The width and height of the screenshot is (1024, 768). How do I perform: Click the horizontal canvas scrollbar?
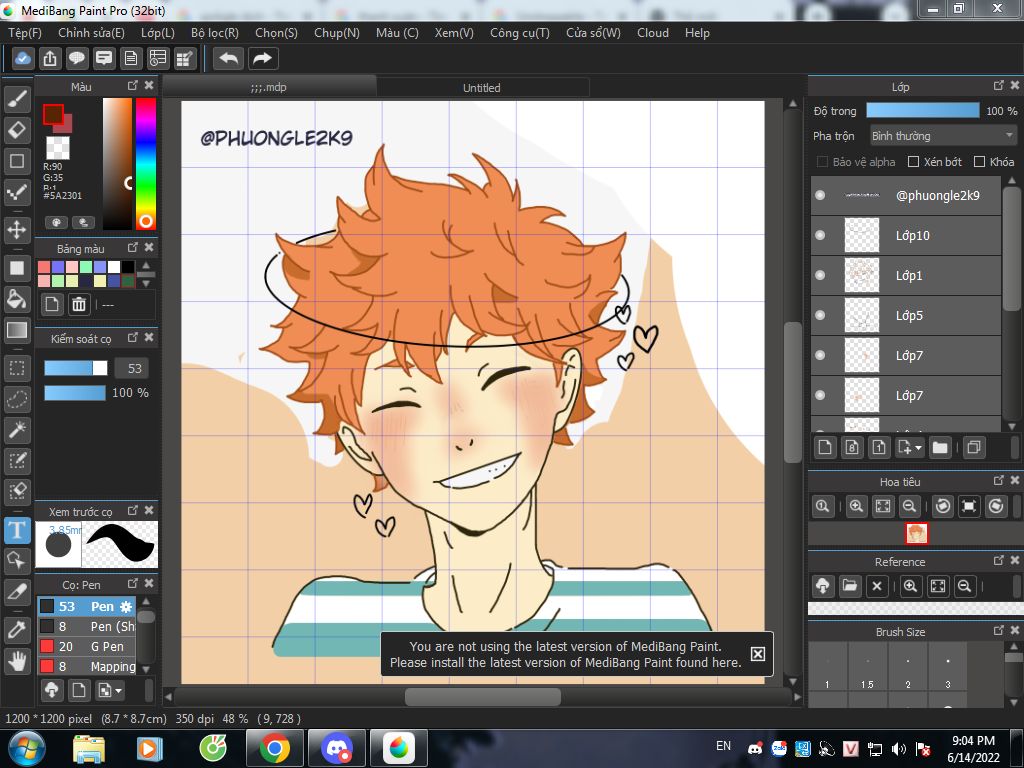tap(483, 697)
